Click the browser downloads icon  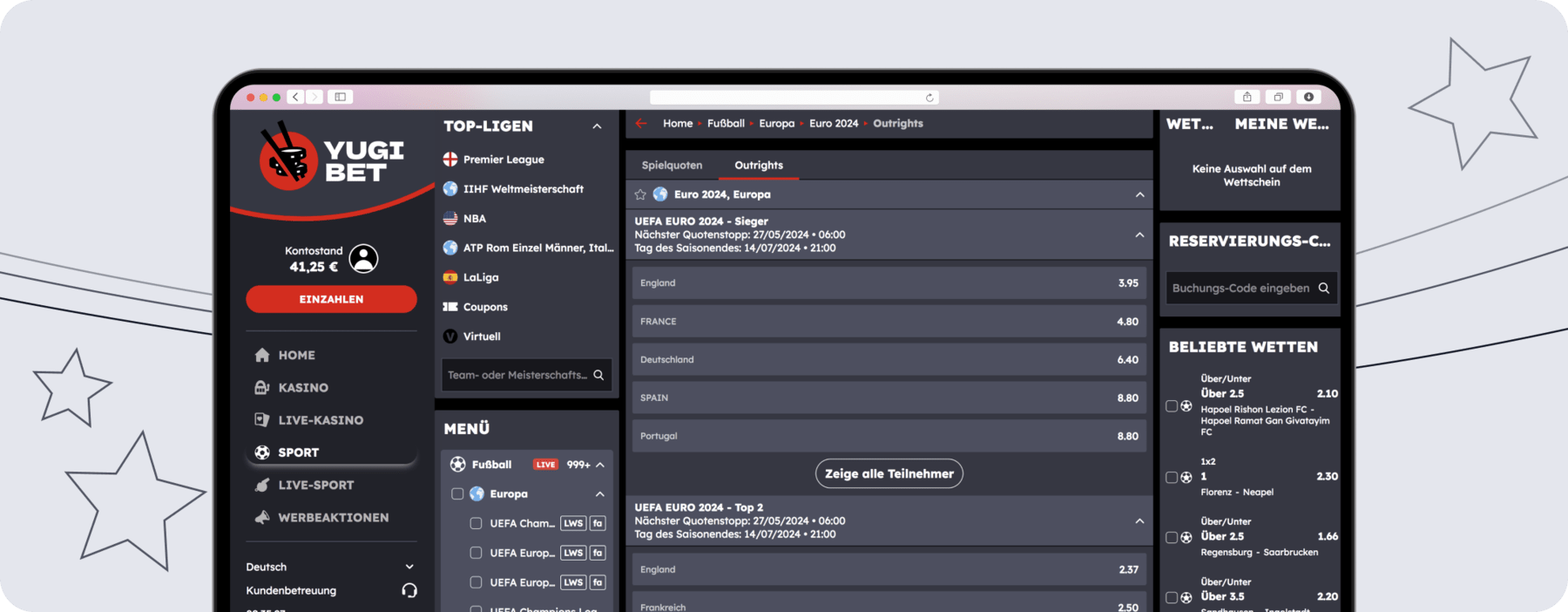pyautogui.click(x=1308, y=97)
